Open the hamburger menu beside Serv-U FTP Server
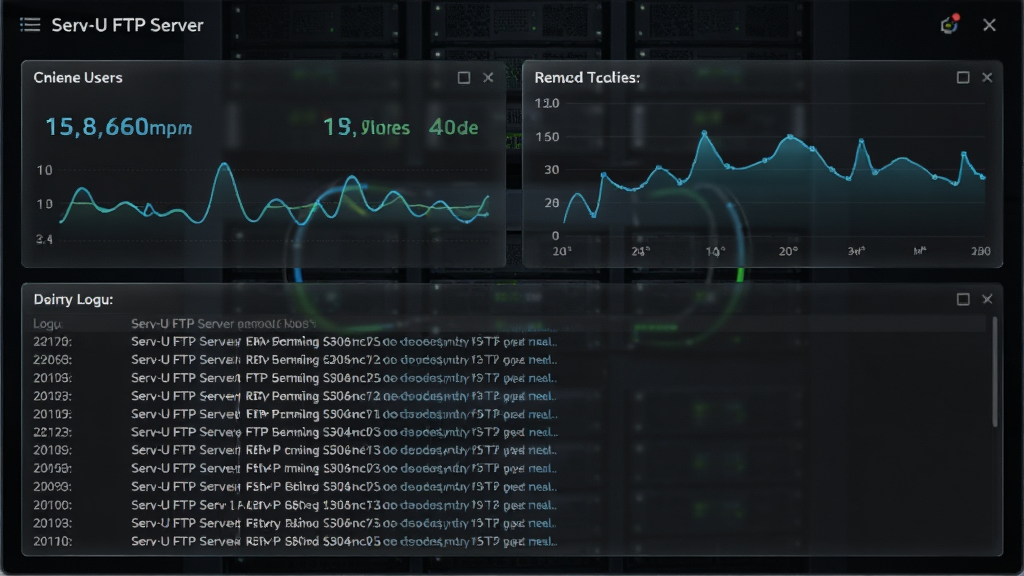Screen dimensions: 1024x576 click(30, 25)
